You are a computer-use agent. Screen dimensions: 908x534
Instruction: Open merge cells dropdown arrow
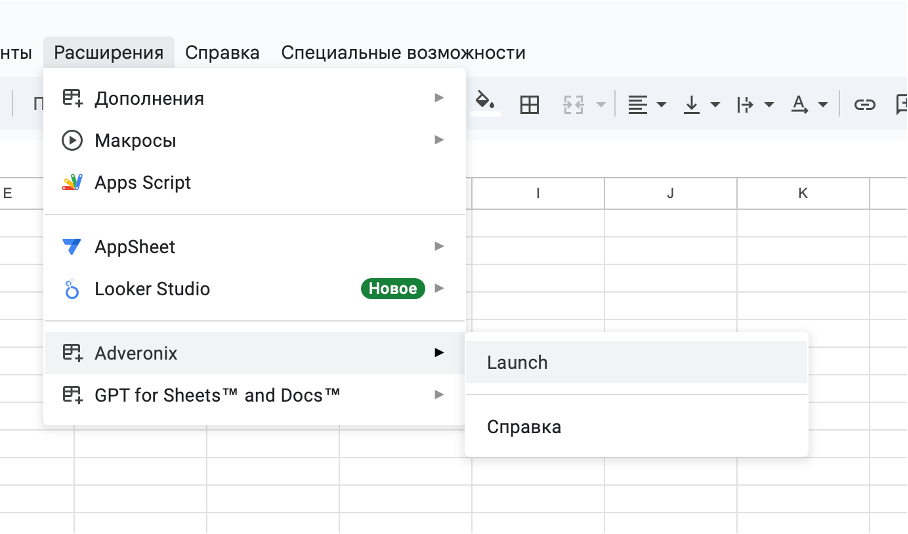point(601,105)
